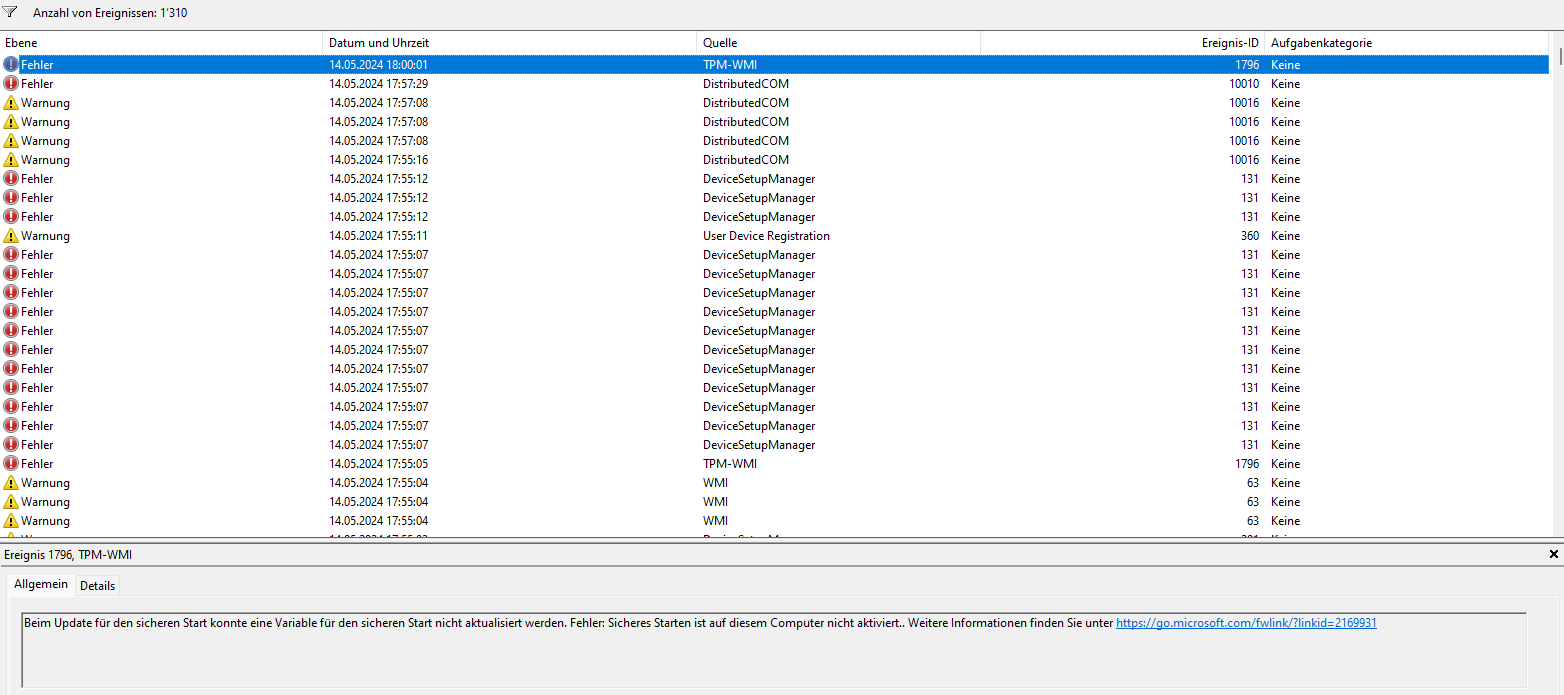Select date cell 14.05.2024 18:00:01
Viewport: 1564px width, 695px height.
(378, 64)
